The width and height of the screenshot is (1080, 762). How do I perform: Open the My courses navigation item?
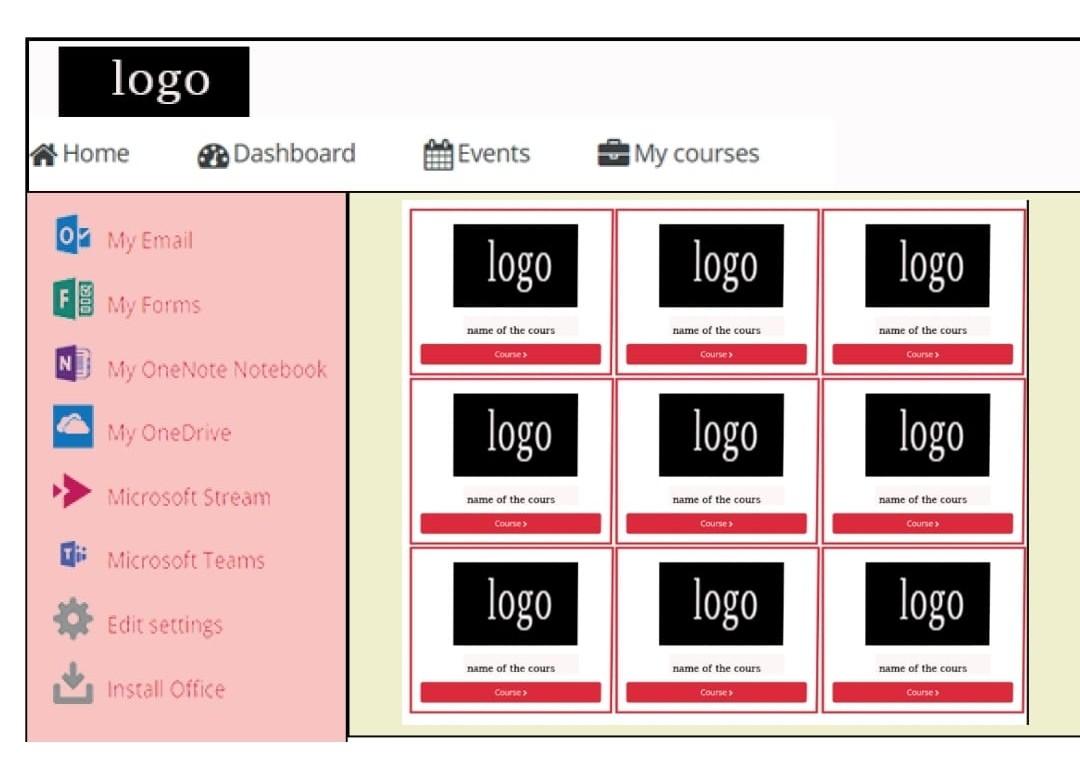697,153
